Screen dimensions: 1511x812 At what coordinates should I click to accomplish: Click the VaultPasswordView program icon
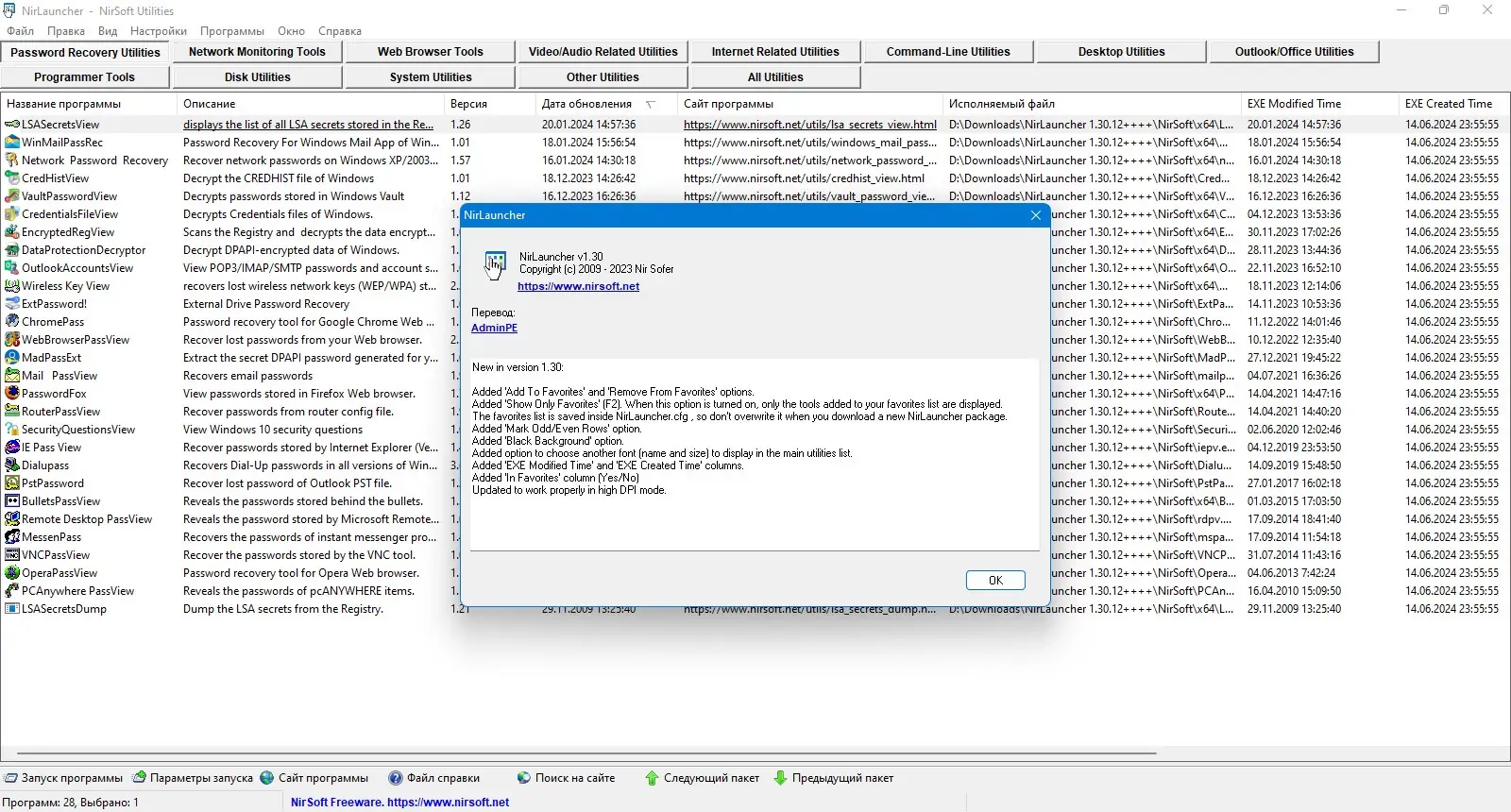coord(12,196)
